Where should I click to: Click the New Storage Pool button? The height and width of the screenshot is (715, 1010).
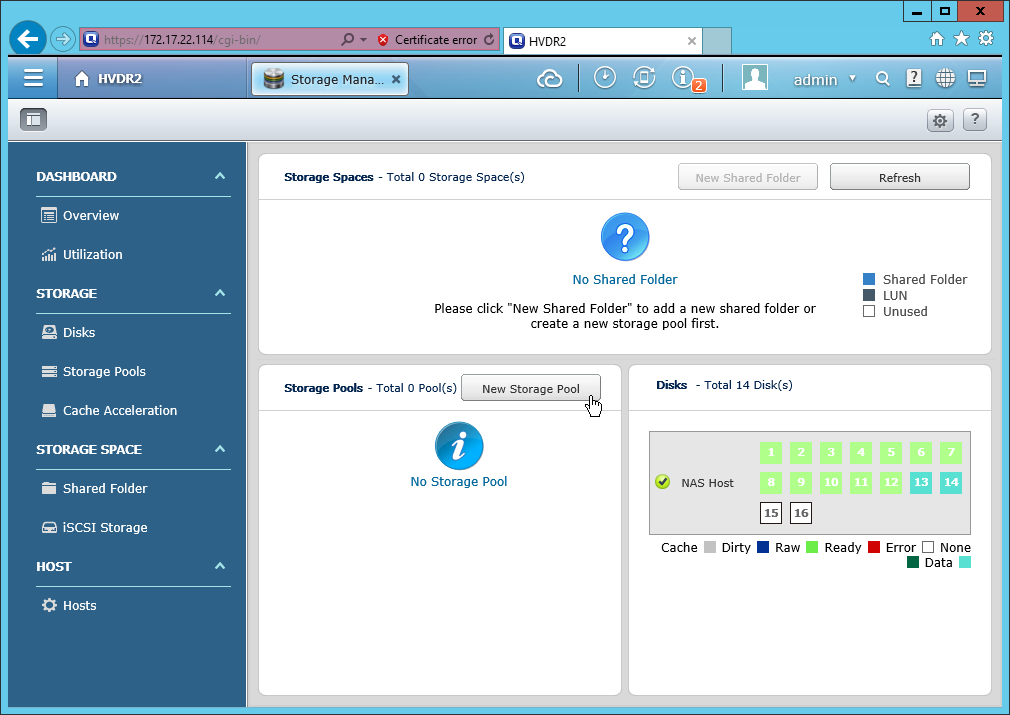(x=531, y=388)
